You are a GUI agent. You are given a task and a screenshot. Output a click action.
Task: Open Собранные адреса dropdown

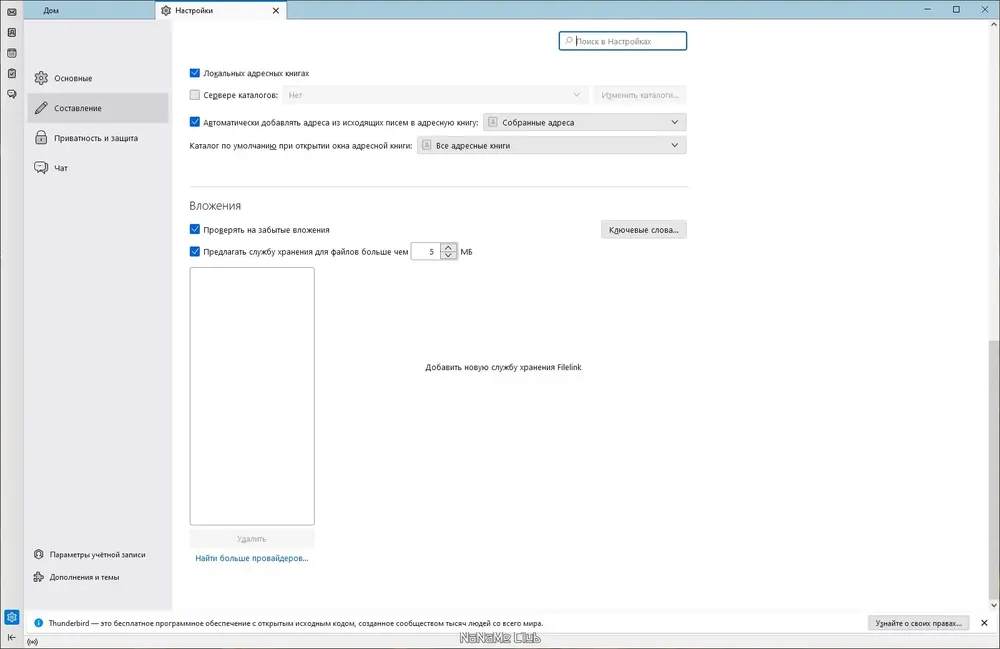[x=584, y=122]
